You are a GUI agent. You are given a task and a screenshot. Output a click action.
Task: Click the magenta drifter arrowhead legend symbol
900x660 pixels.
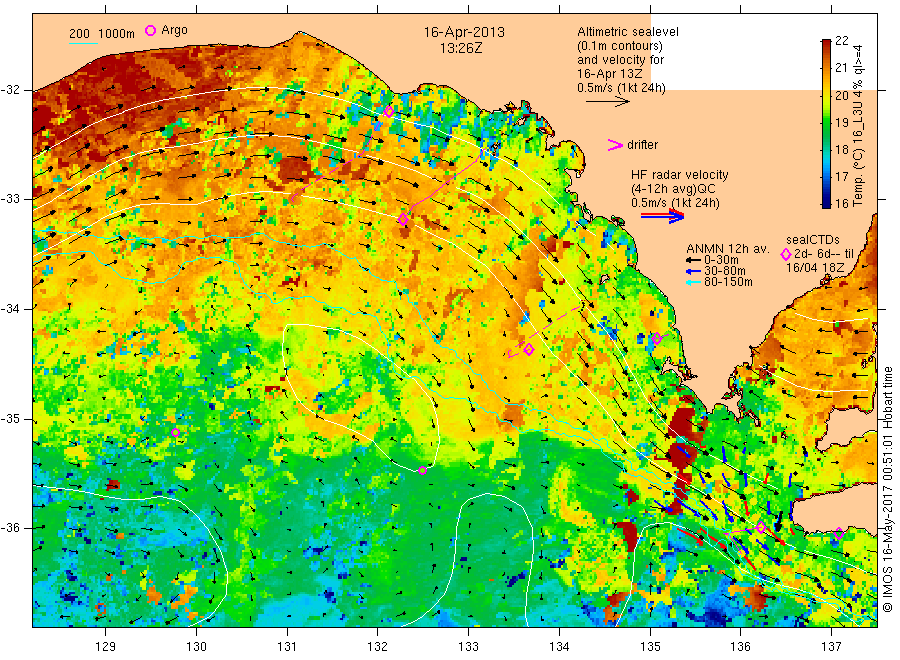[615, 145]
